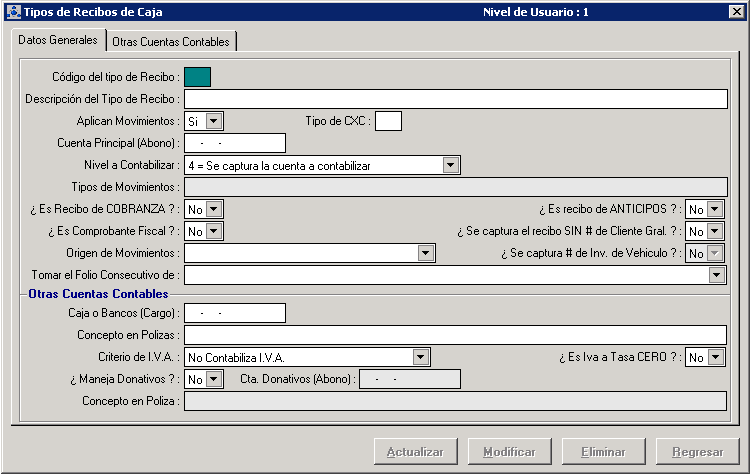The height and width of the screenshot is (474, 750).
Task: Select the Datos Generales tab
Action: pos(58,41)
